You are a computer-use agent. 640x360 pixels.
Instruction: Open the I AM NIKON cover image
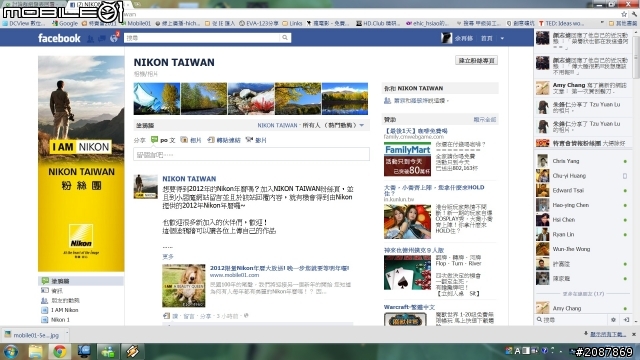(81, 164)
